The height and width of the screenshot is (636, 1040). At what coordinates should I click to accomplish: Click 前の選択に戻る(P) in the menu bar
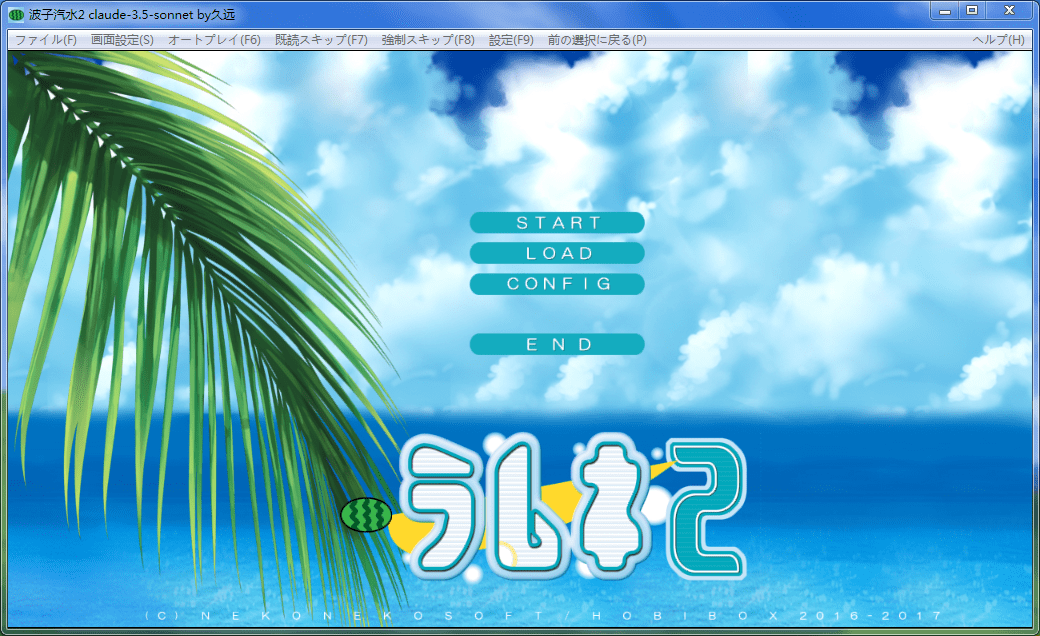597,40
